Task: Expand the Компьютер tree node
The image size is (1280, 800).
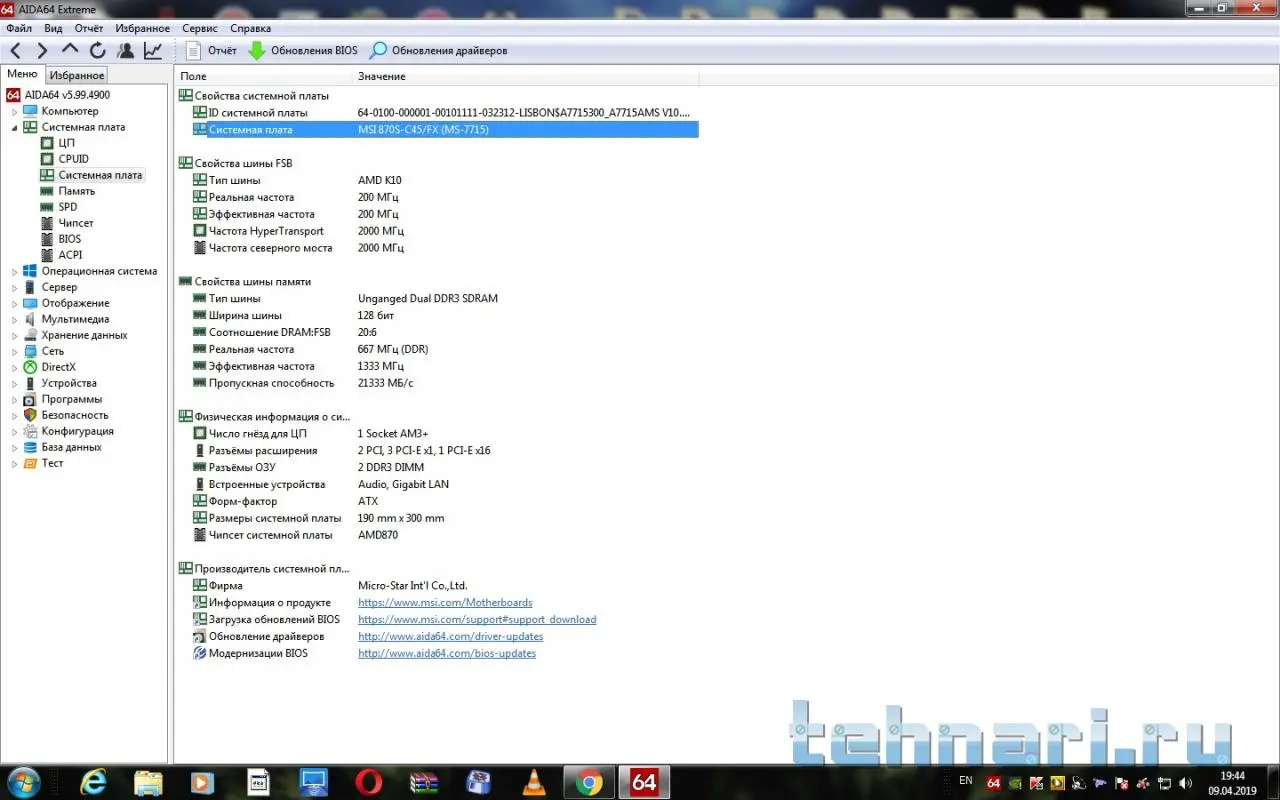Action: click(15, 111)
